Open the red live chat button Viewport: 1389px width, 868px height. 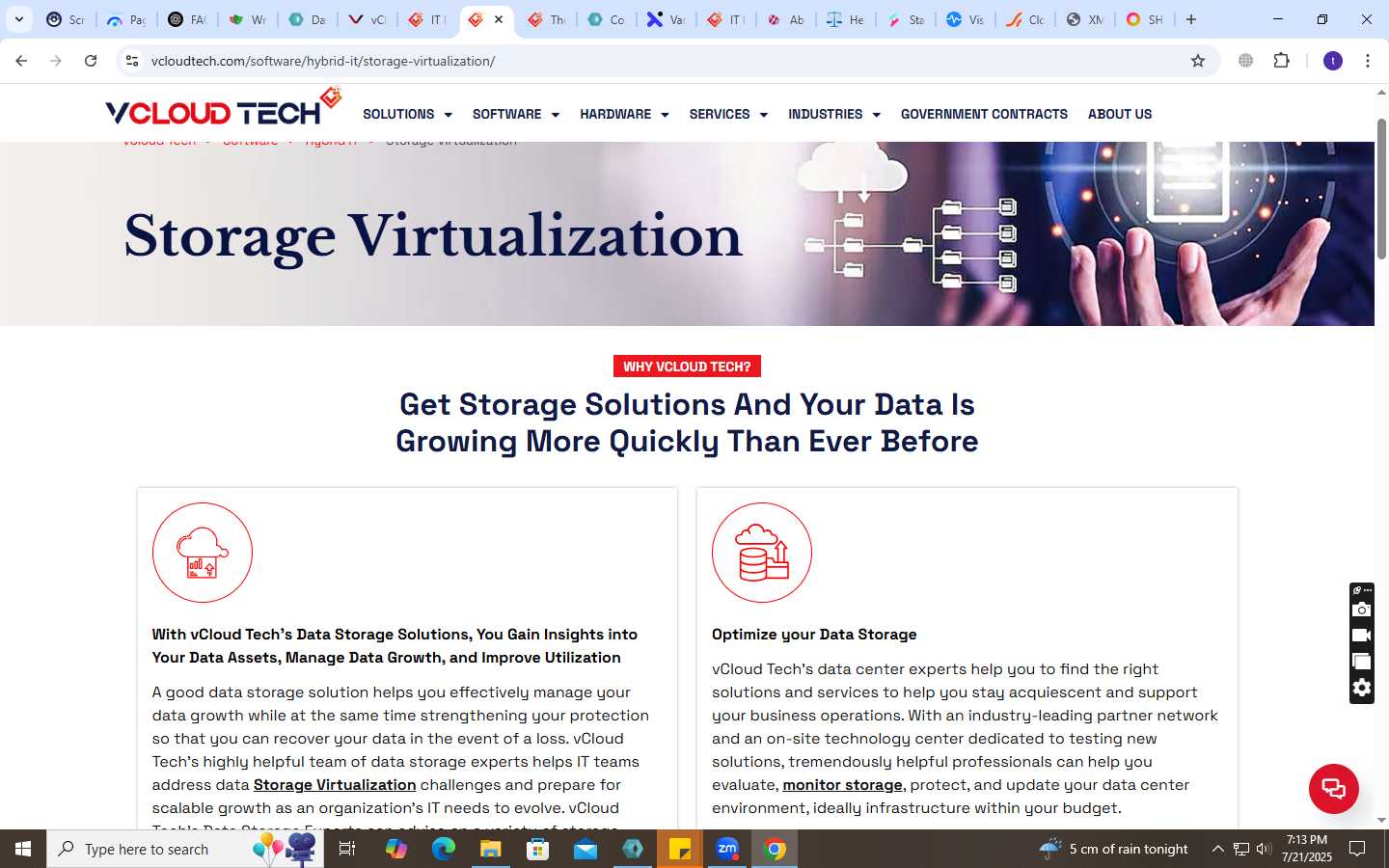click(x=1333, y=788)
